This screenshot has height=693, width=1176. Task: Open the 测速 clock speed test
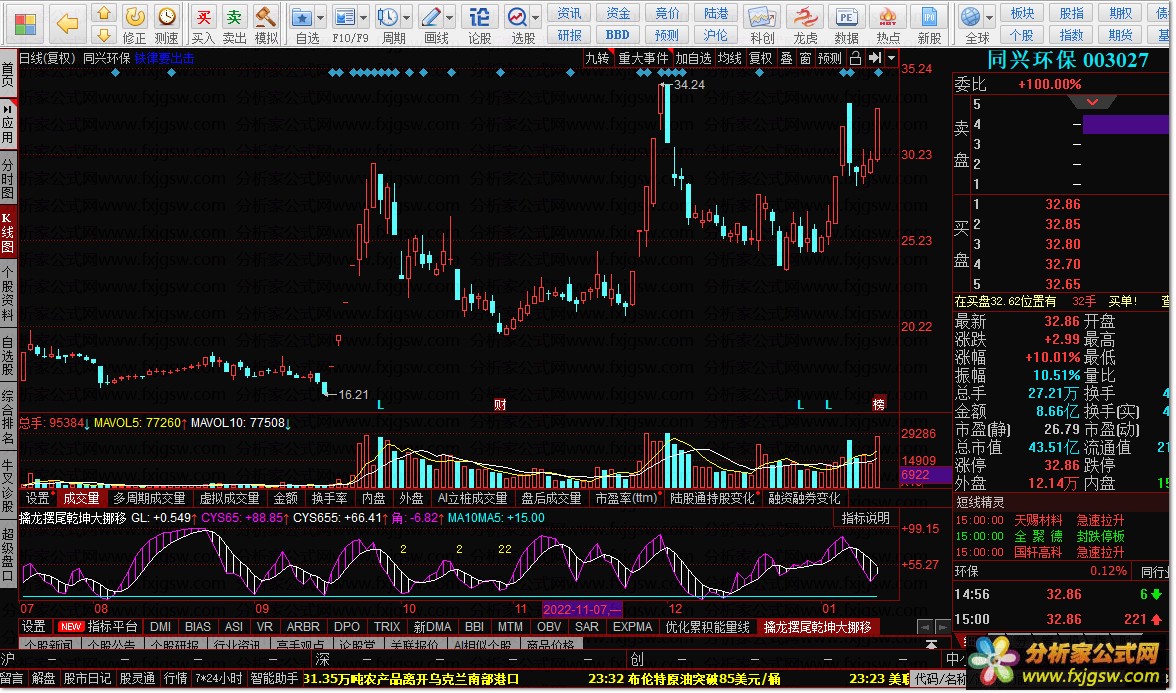[166, 16]
